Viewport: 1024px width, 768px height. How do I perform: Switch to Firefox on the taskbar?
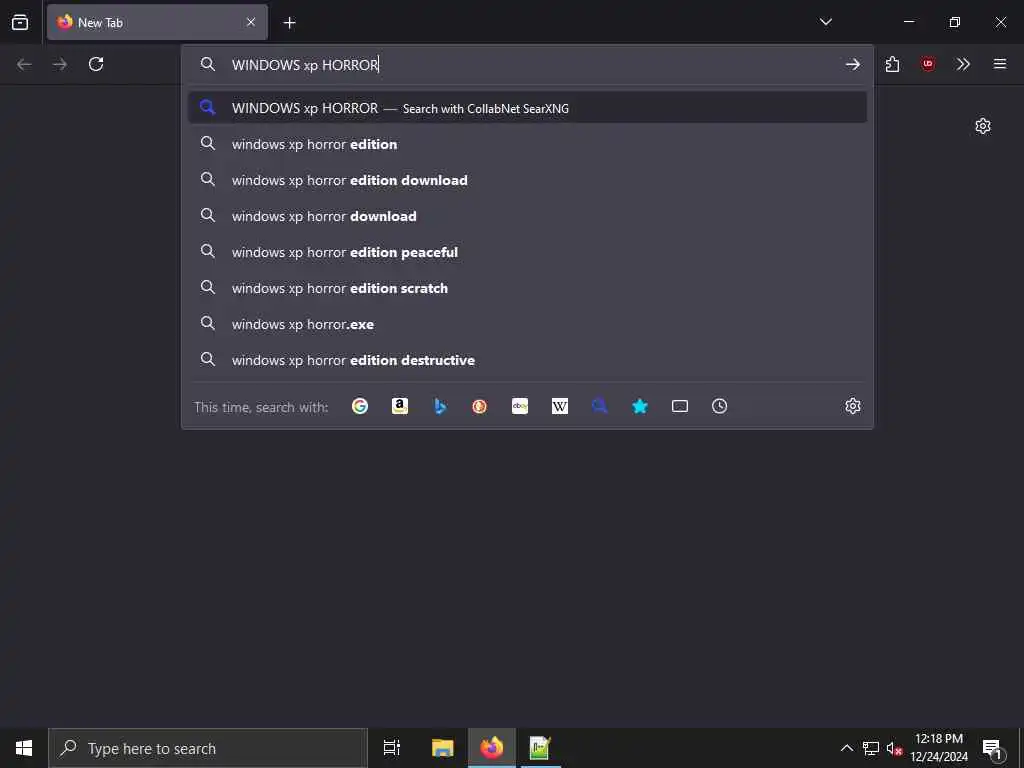(492, 748)
